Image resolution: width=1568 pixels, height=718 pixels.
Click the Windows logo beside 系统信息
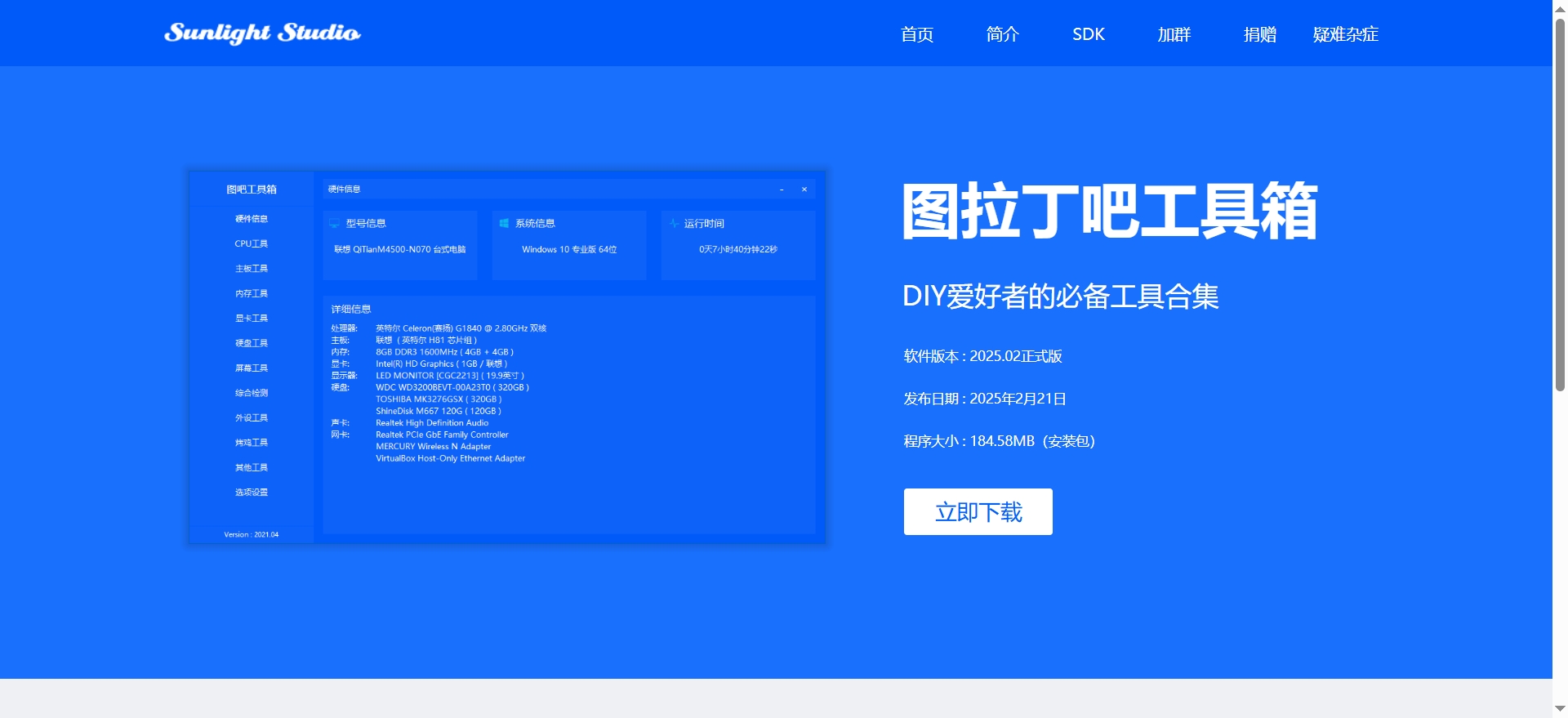click(x=504, y=223)
